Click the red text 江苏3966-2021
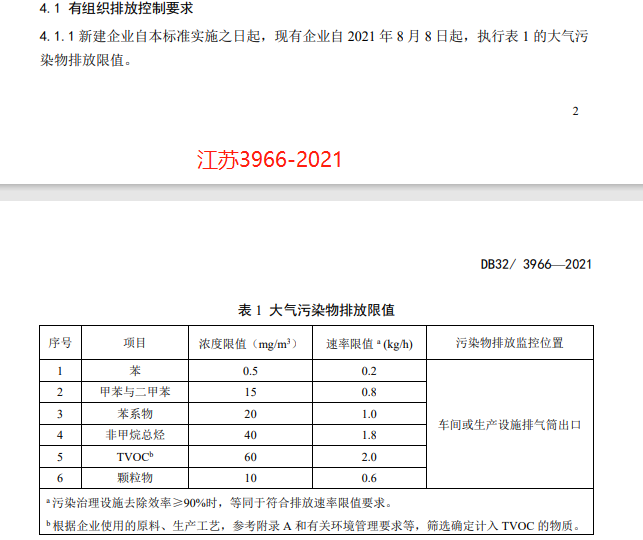The image size is (643, 540). [x=269, y=160]
